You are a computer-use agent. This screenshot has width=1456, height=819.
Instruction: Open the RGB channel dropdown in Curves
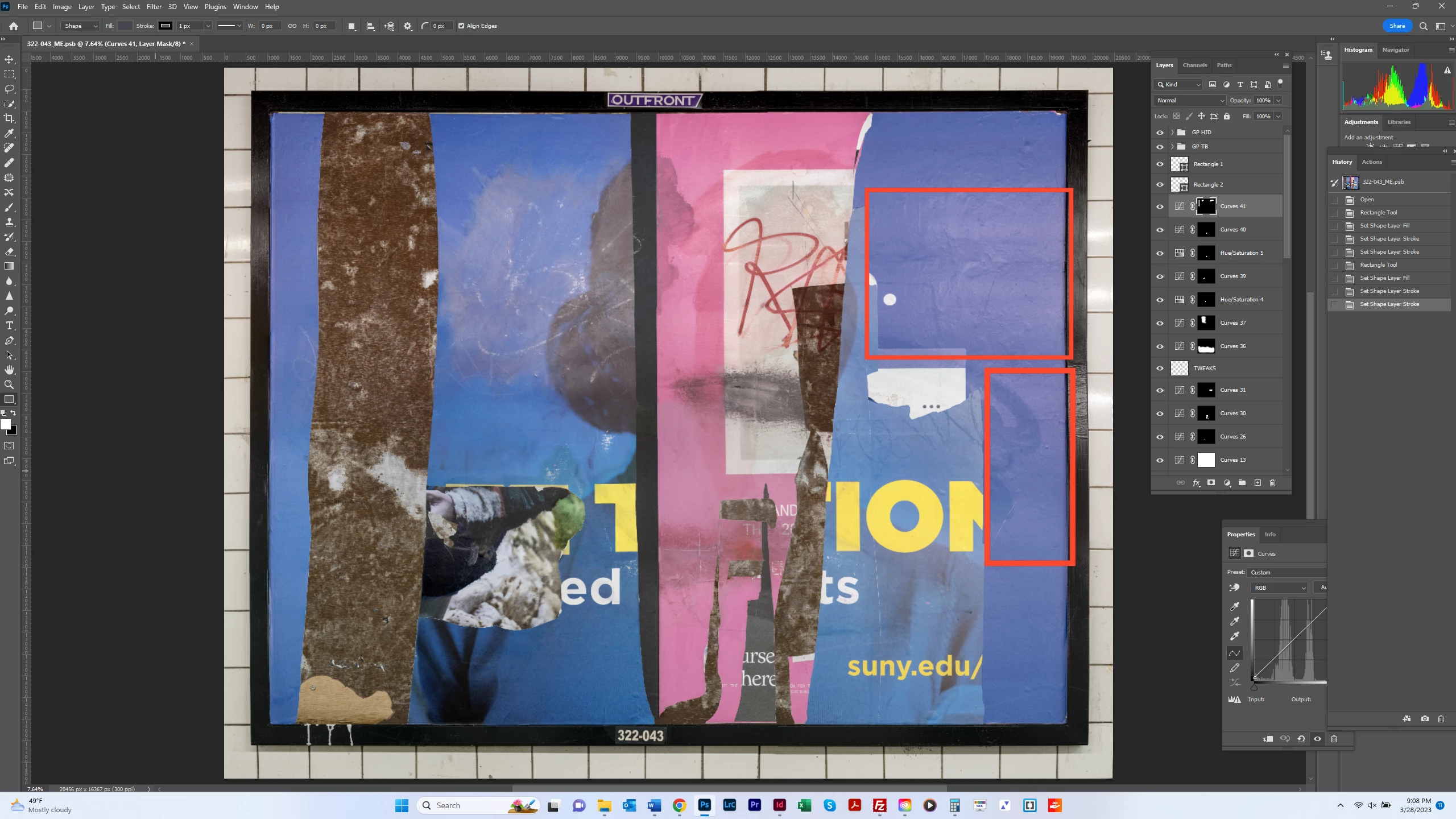coord(1279,588)
